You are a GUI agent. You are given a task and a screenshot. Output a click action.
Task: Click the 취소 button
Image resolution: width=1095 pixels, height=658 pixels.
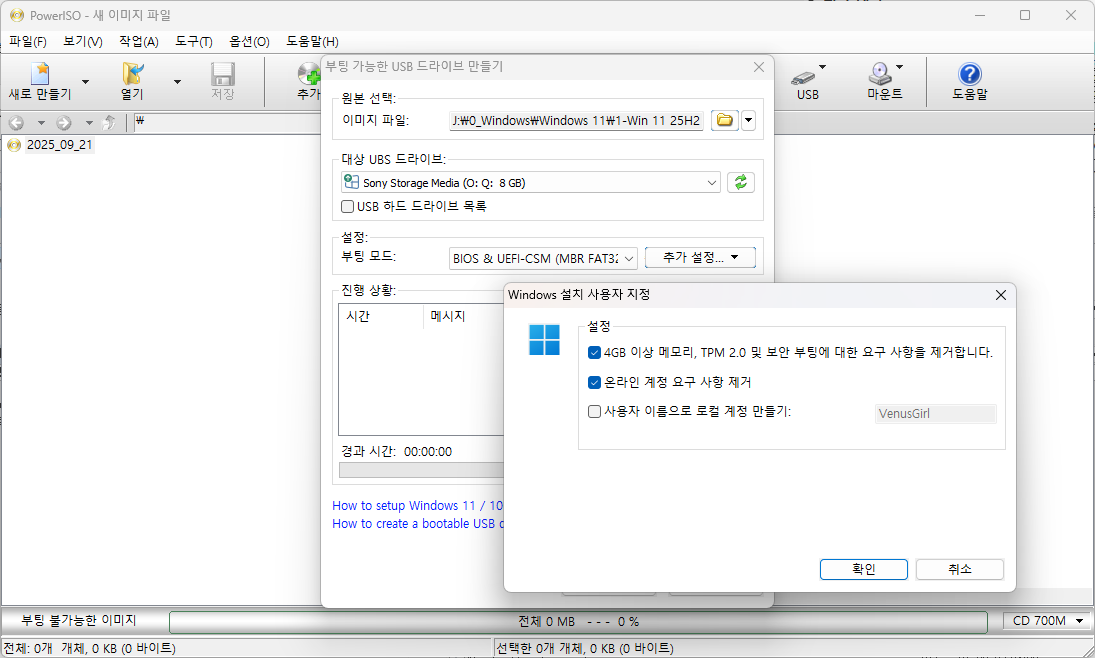(x=960, y=569)
